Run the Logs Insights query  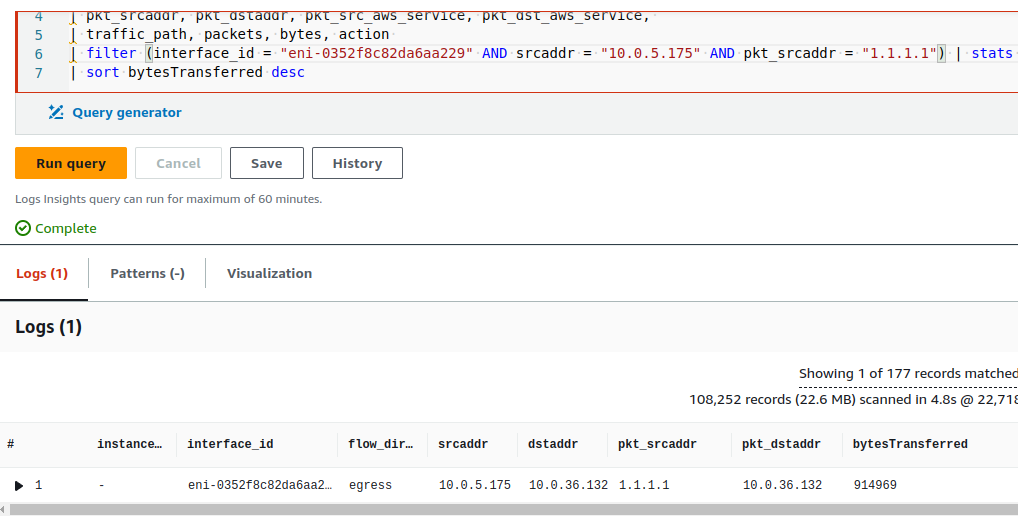(x=71, y=163)
